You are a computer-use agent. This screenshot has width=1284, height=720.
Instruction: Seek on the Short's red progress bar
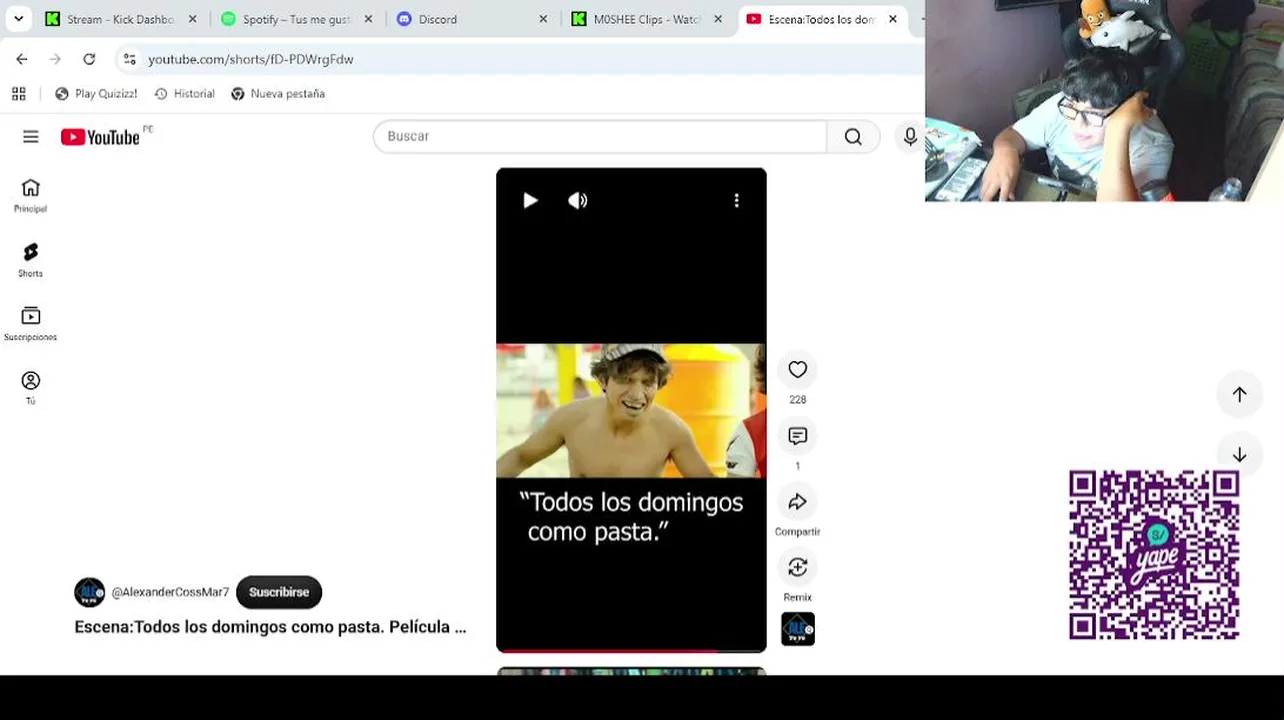coord(631,650)
